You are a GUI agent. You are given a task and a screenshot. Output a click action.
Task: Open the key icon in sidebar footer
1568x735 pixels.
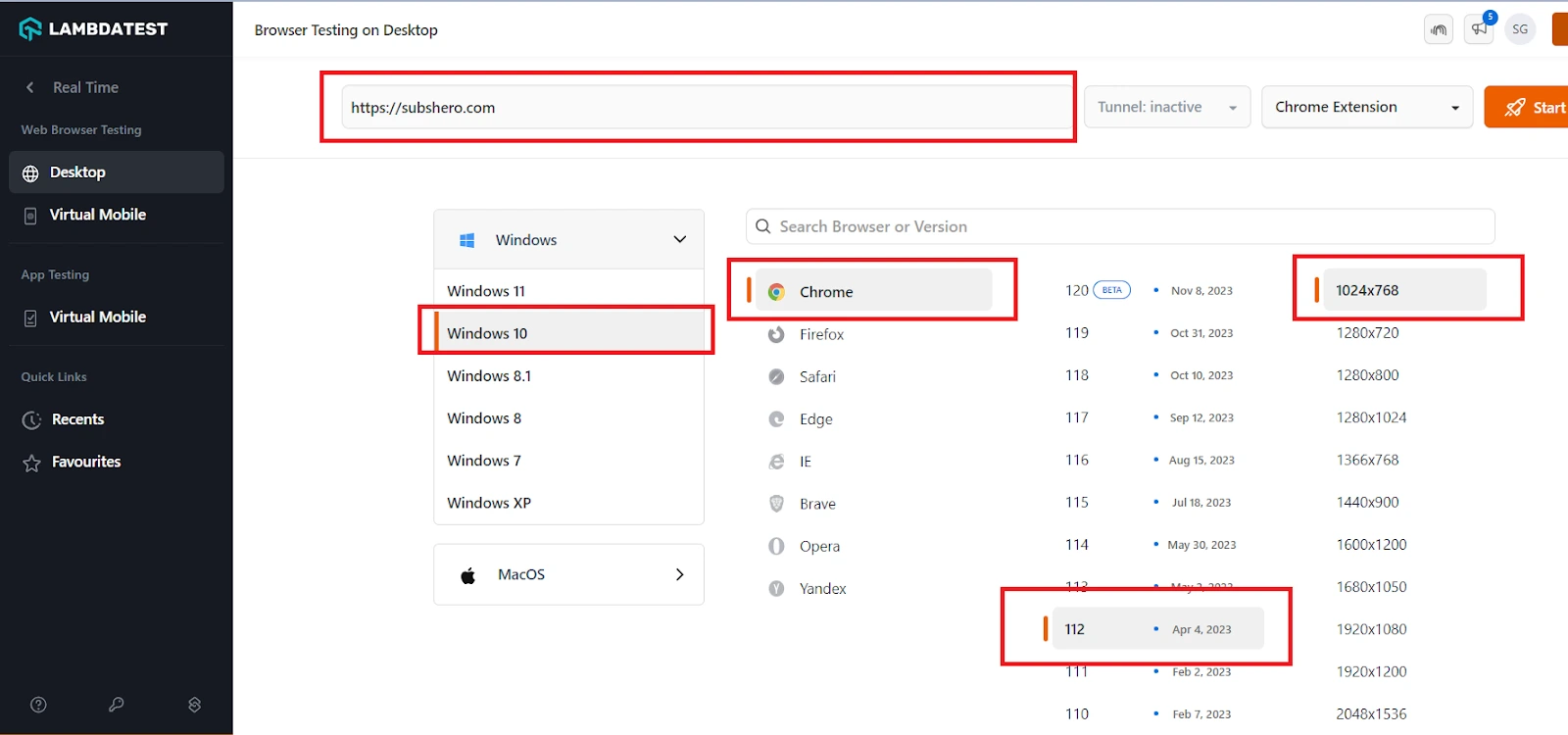point(116,705)
